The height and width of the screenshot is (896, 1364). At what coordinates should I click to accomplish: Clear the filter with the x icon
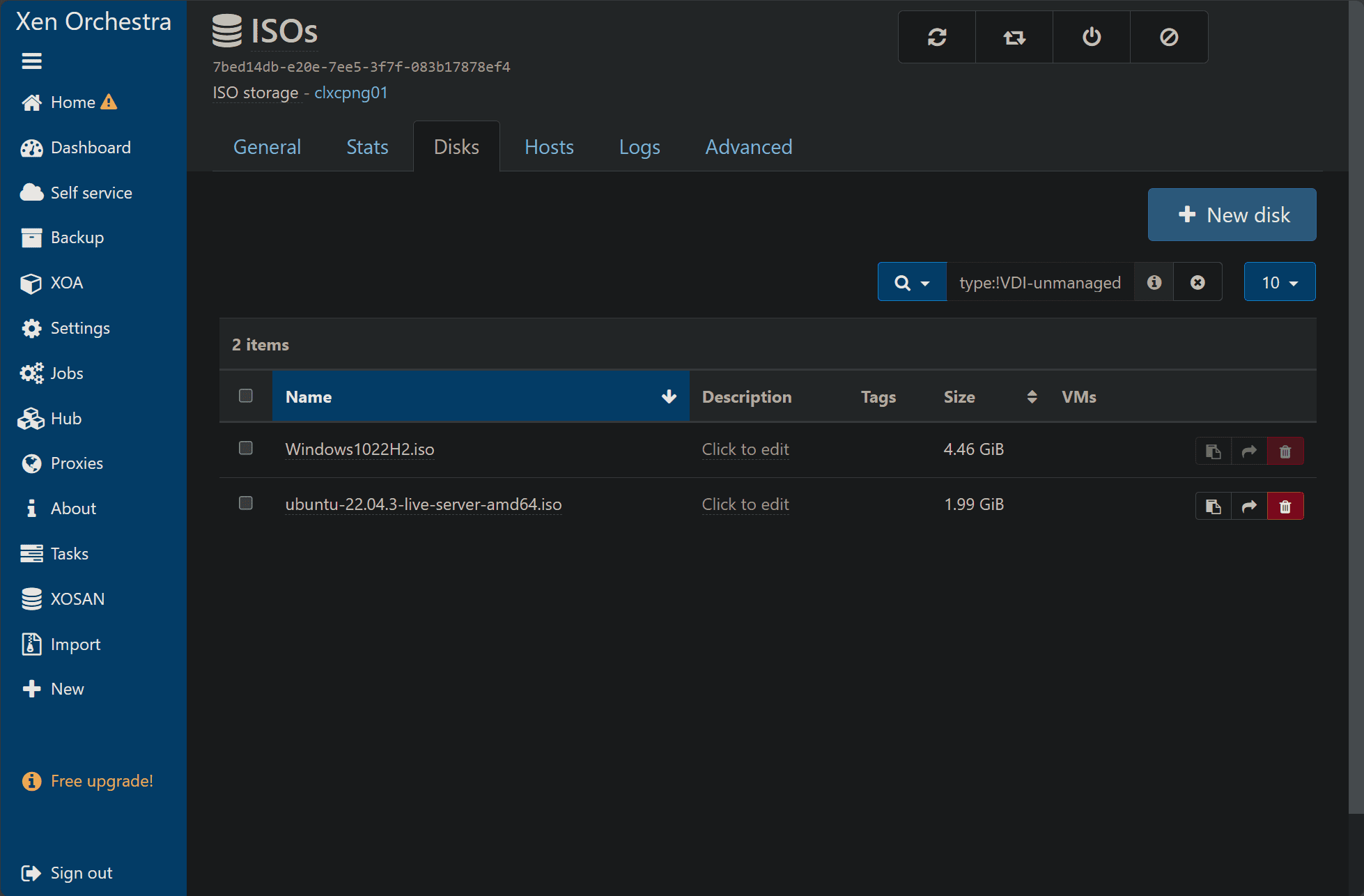pos(1198,282)
